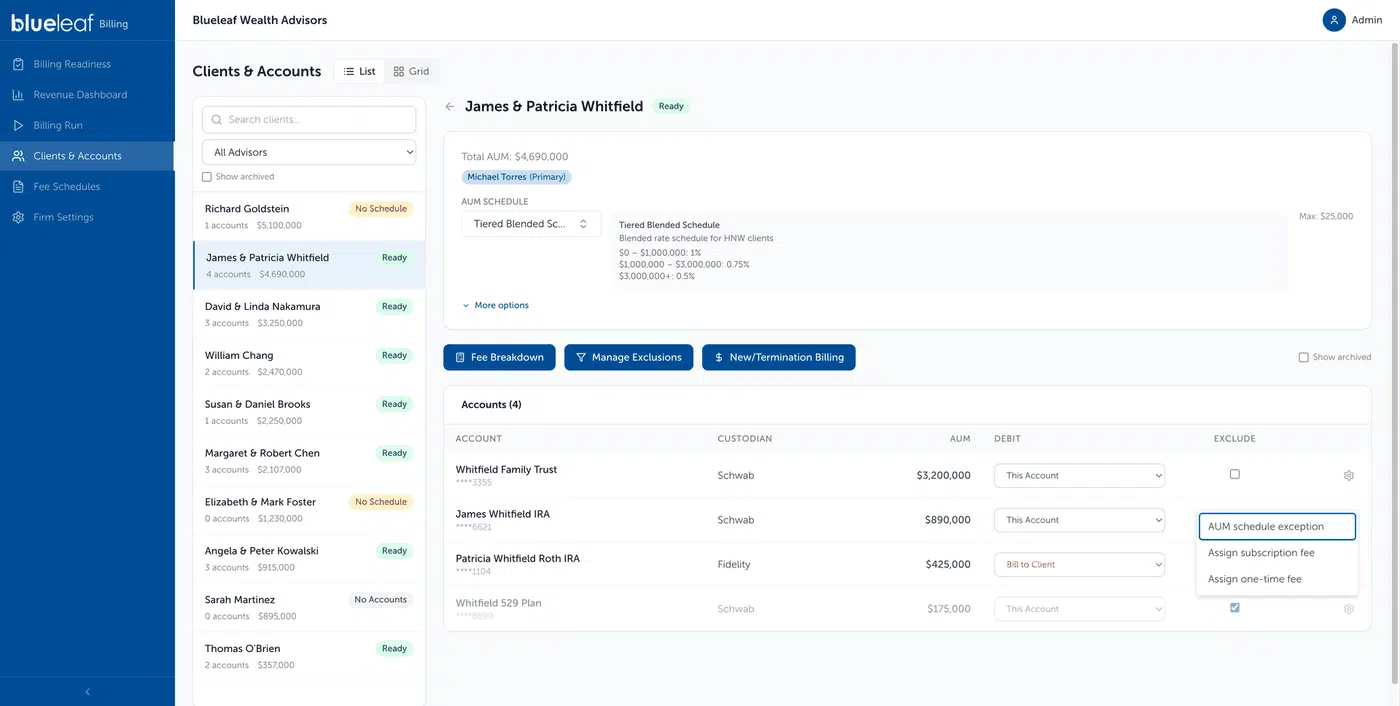Choose Assign one-time fee
Image resolution: width=1400 pixels, height=706 pixels.
(1277, 579)
